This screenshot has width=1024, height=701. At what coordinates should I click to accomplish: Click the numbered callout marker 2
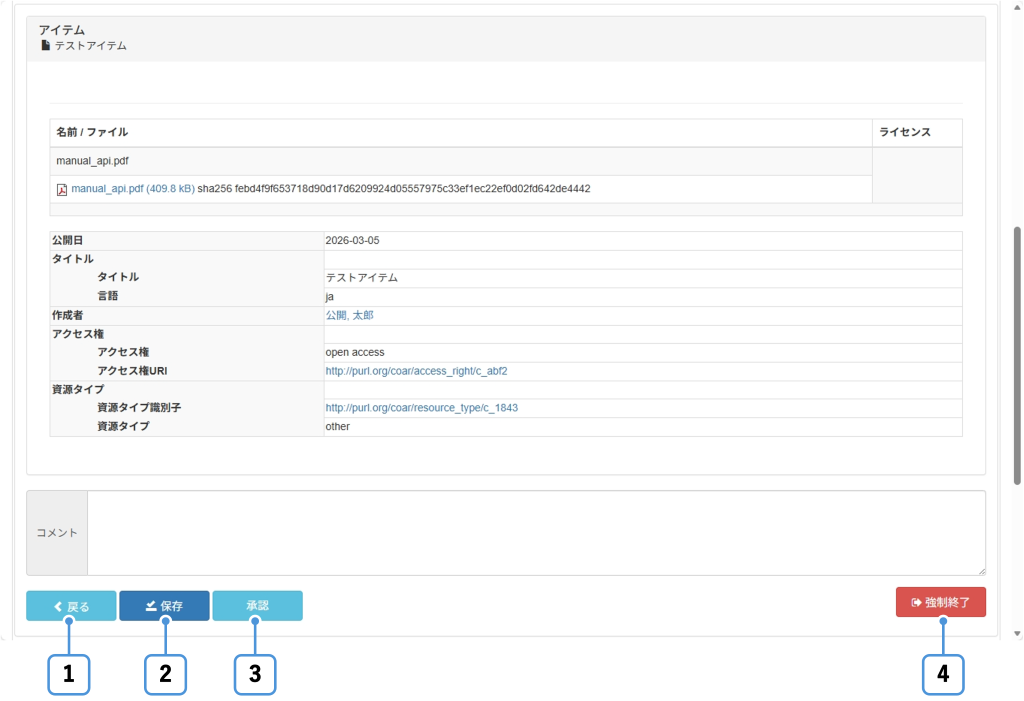coord(165,674)
